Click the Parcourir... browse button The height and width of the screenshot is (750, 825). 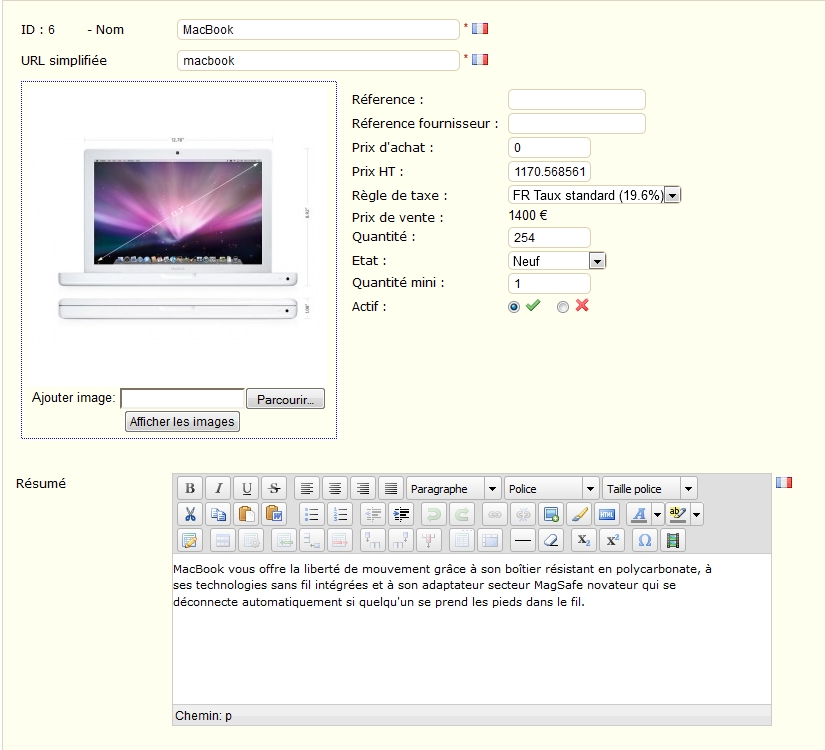coord(286,399)
